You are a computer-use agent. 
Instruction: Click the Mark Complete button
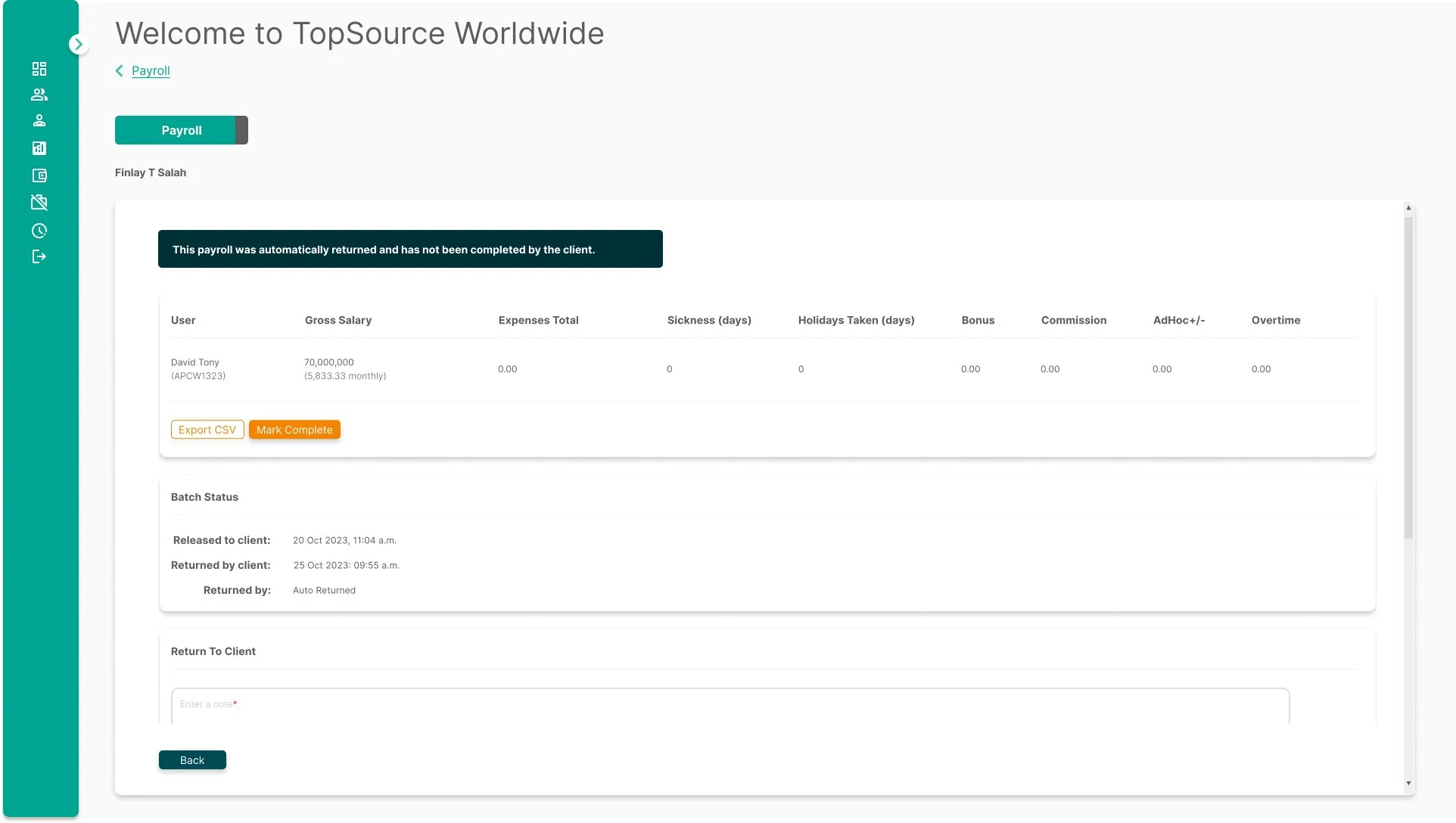point(294,429)
